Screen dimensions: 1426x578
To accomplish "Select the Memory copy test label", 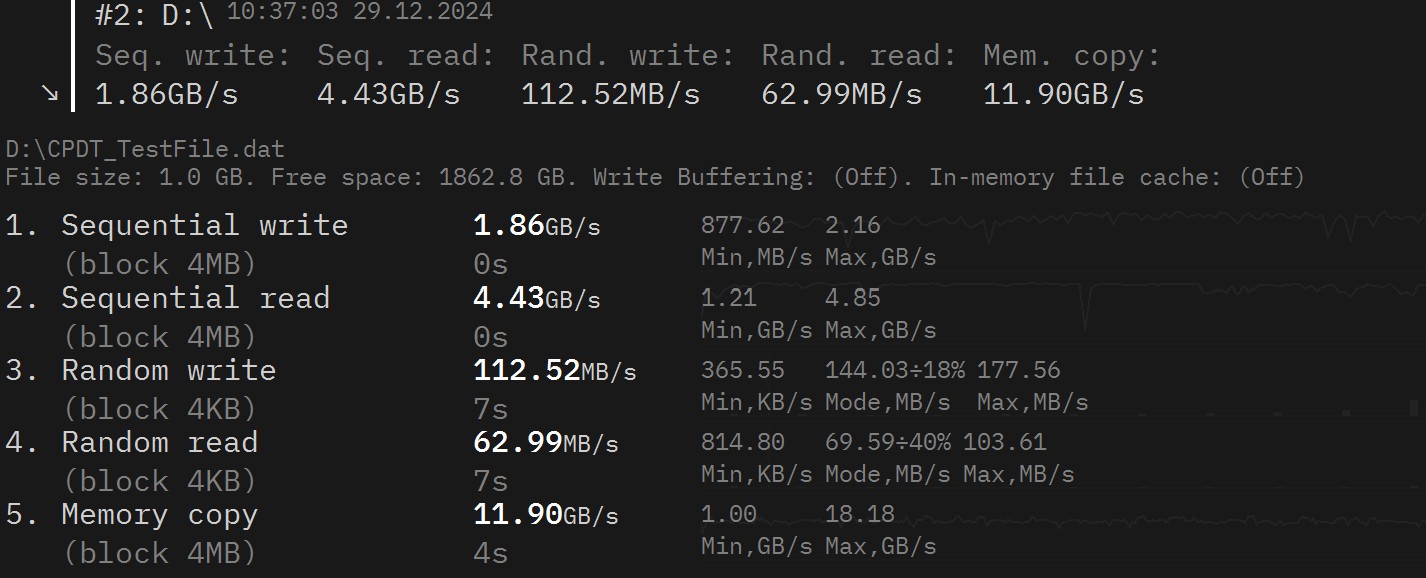I will point(159,515).
